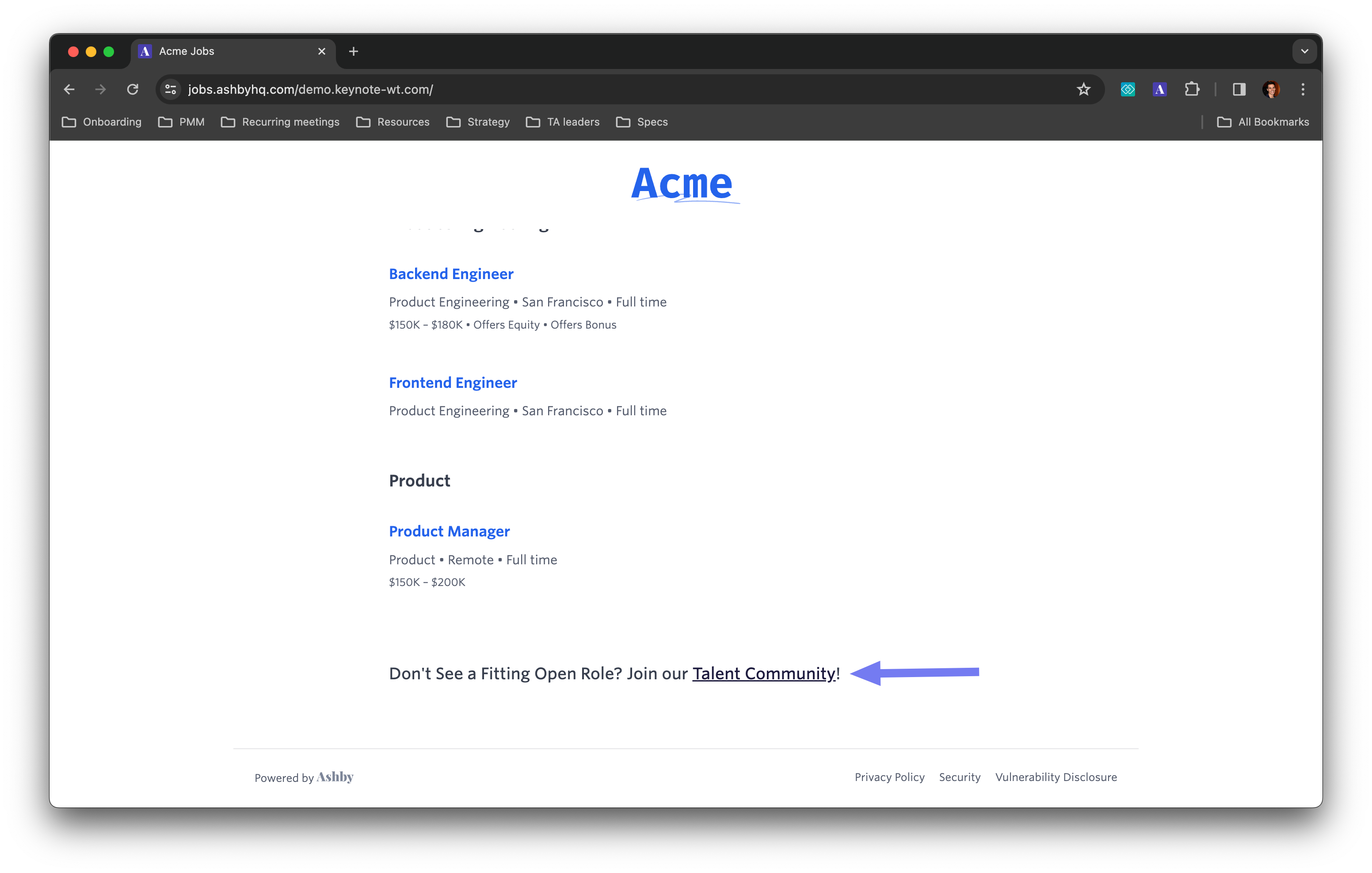Bookmark this page with the star icon
The height and width of the screenshot is (873, 1372).
tap(1083, 89)
